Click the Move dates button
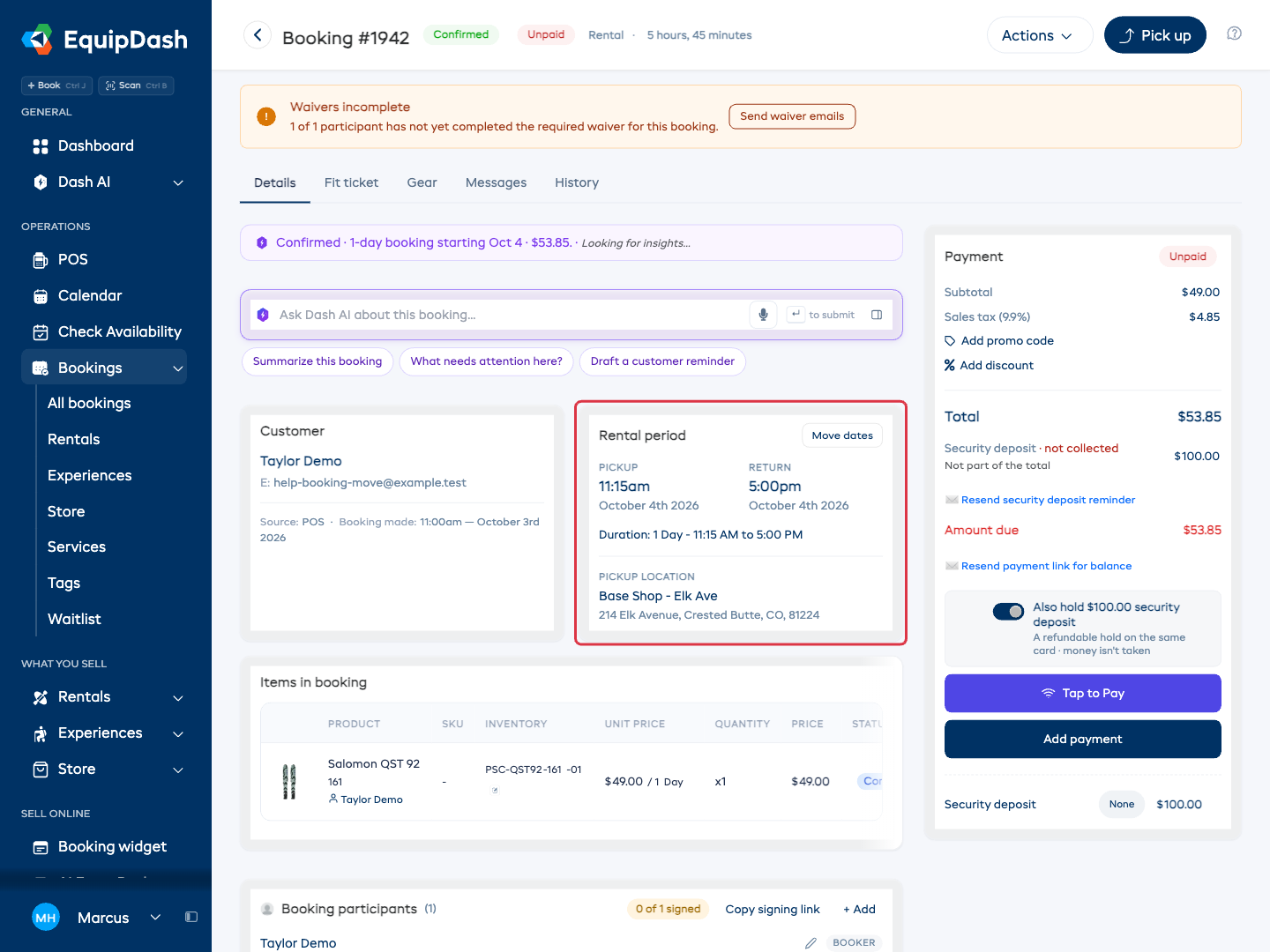This screenshot has width=1270, height=952. coord(842,435)
